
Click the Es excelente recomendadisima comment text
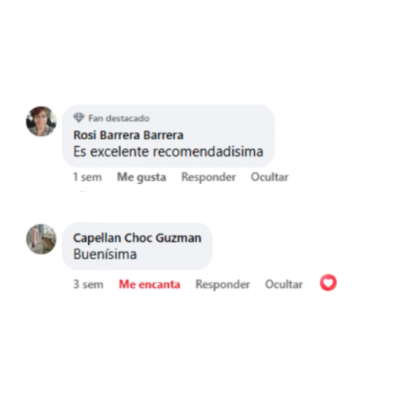coord(168,152)
